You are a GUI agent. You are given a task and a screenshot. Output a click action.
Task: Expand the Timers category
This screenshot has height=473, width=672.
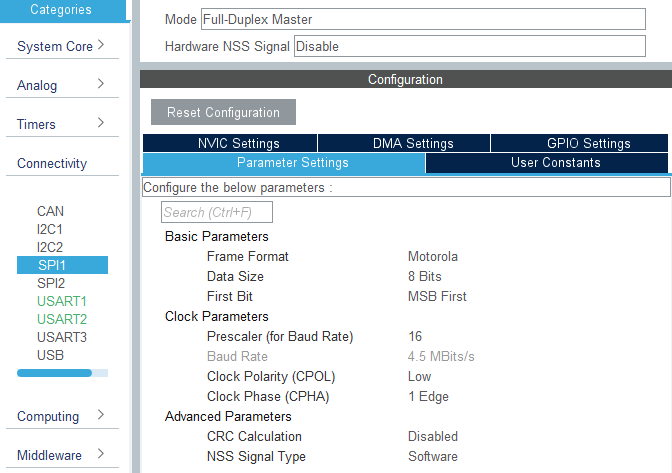point(60,124)
